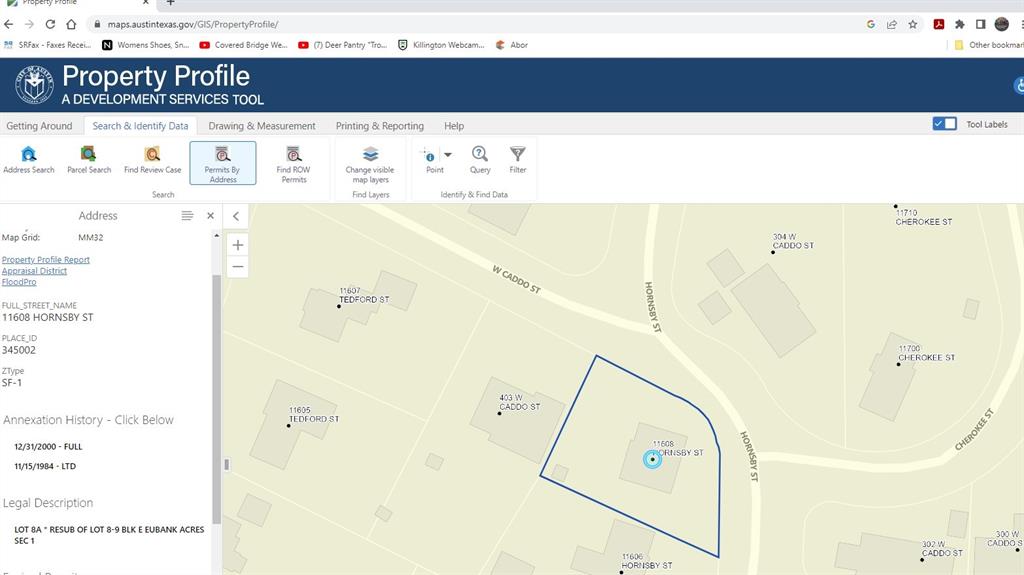This screenshot has height=575, width=1024.
Task: Click the Google icon in the address bar
Action: click(x=871, y=24)
